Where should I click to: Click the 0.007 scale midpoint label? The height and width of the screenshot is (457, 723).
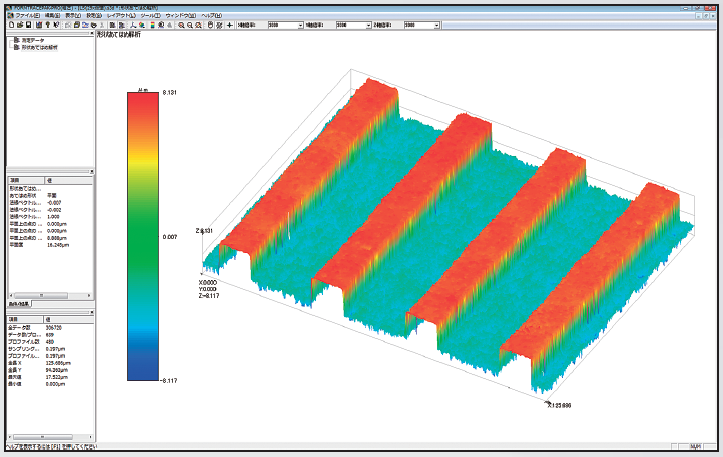[169, 237]
